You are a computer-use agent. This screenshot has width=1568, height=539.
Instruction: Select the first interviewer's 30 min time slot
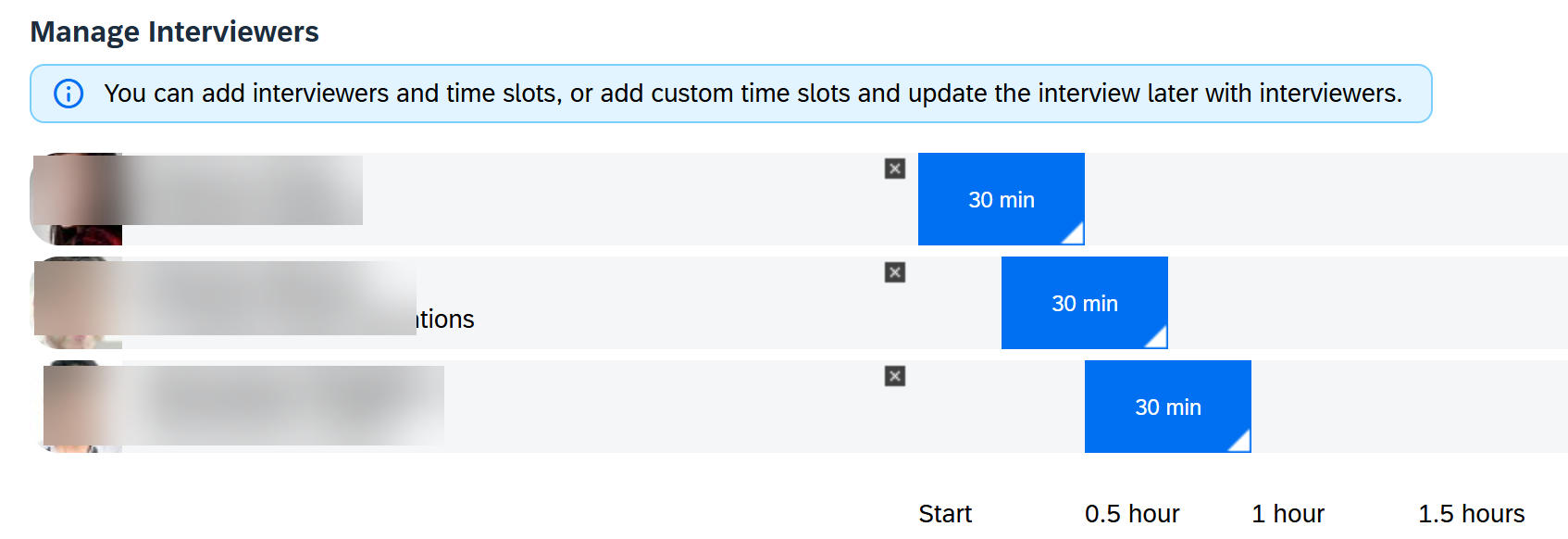[x=1001, y=199]
